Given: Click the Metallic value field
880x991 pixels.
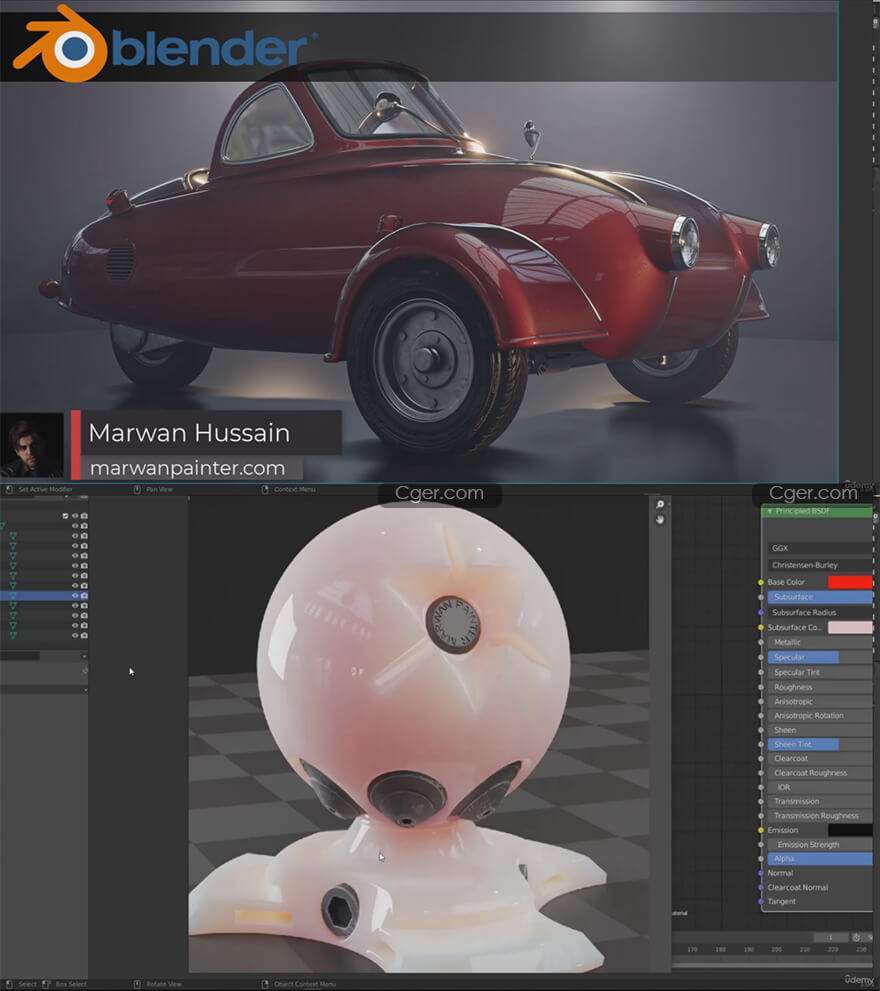Looking at the screenshot, I should click(x=820, y=642).
